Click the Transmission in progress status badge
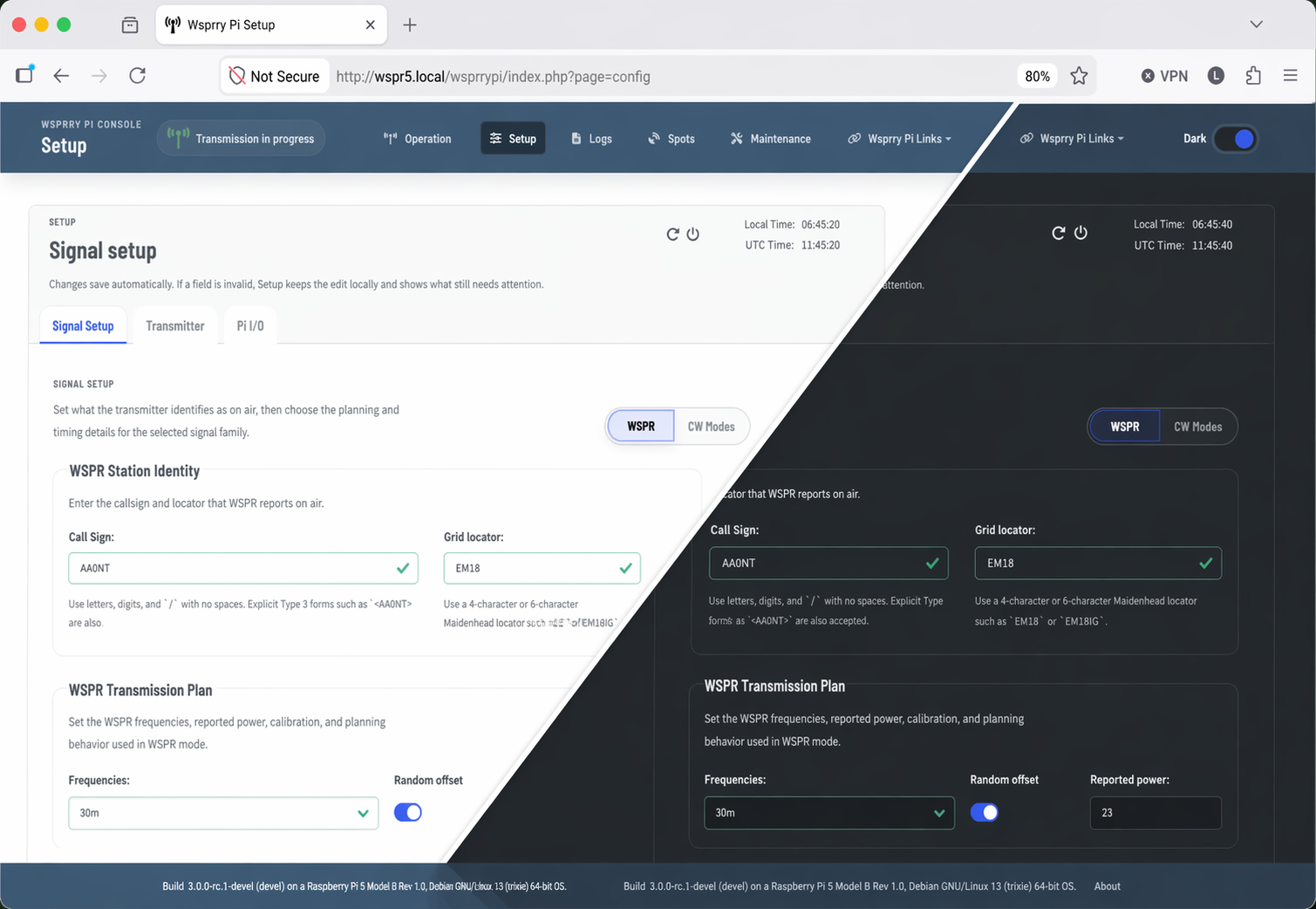1316x909 pixels. tap(242, 139)
